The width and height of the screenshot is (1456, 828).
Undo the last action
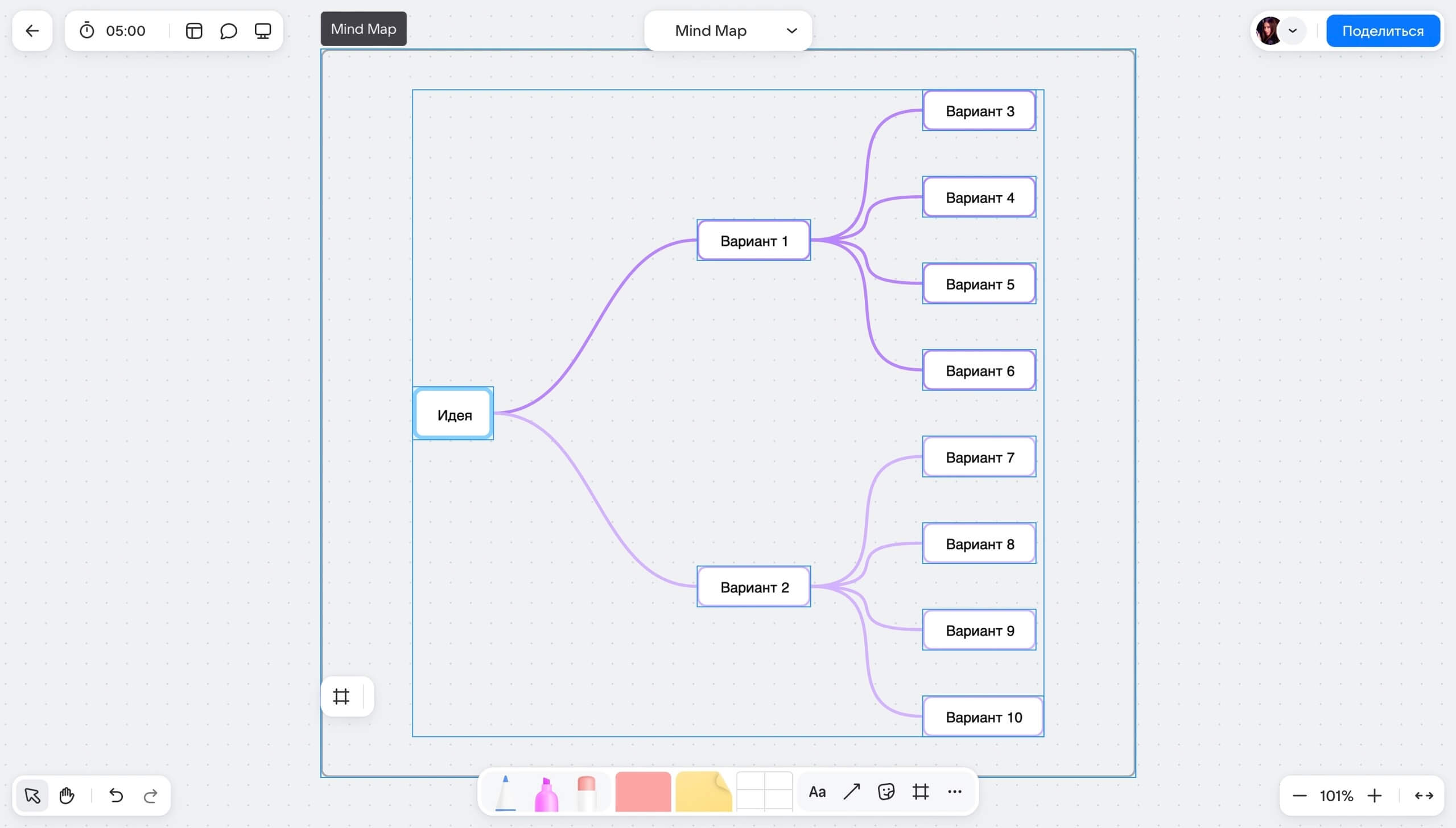116,796
